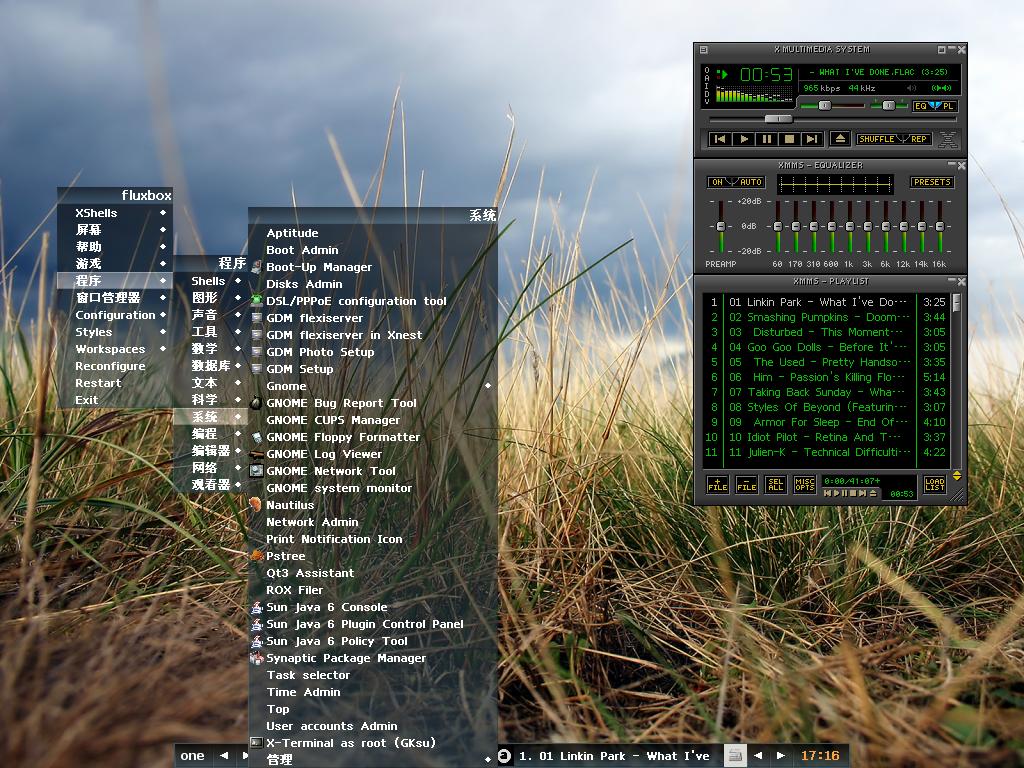Expand the Styles submenu

(115, 332)
